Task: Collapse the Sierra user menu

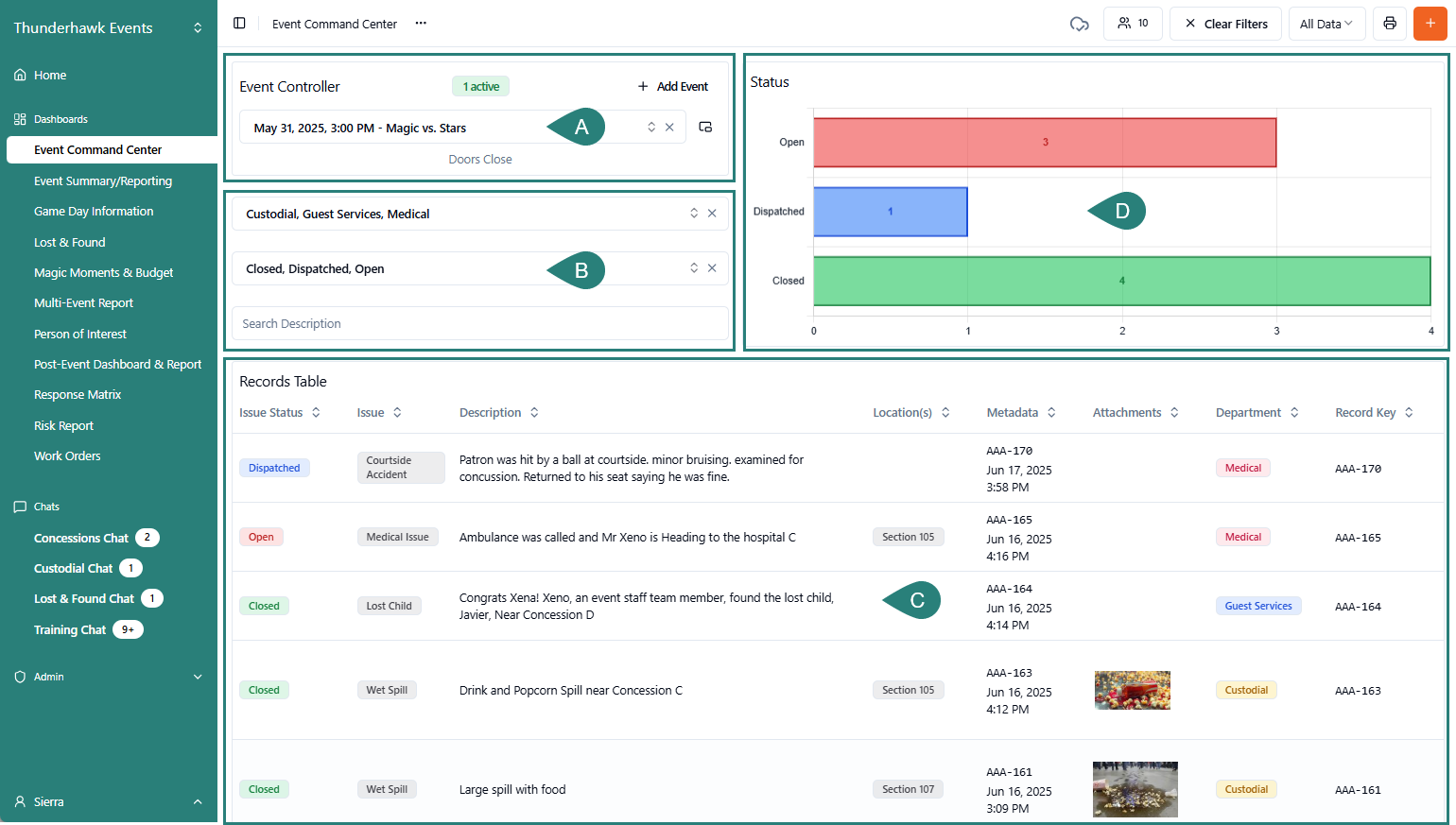Action: pos(197,801)
